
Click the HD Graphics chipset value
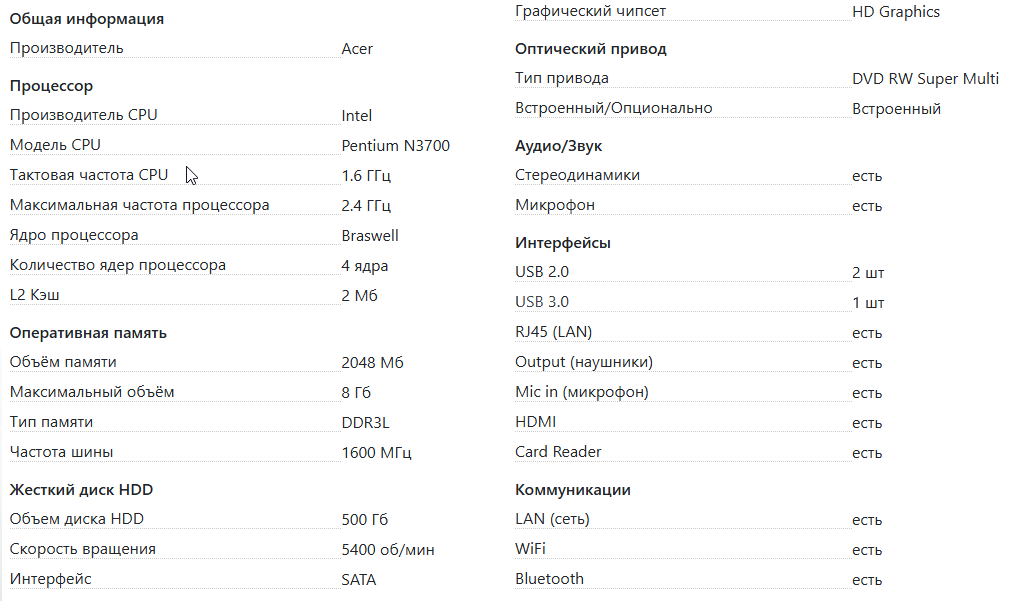(896, 12)
